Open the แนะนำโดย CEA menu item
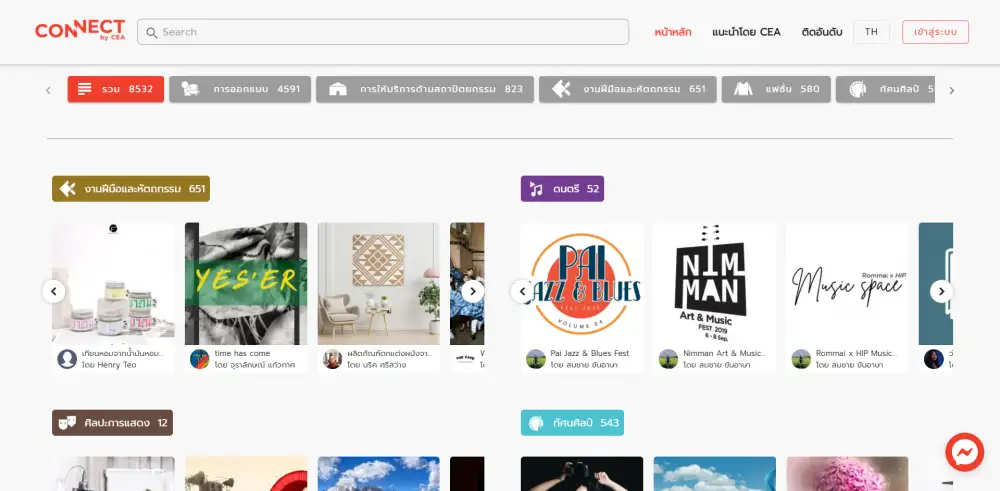 (746, 32)
